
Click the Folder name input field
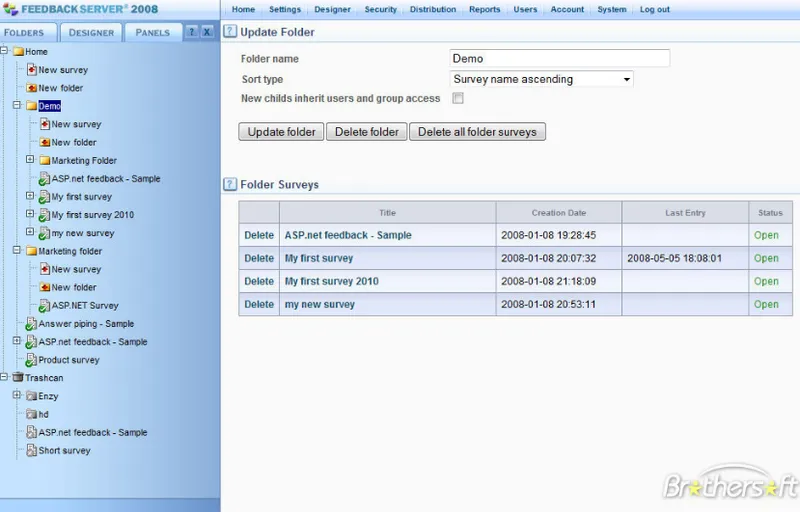pyautogui.click(x=560, y=58)
